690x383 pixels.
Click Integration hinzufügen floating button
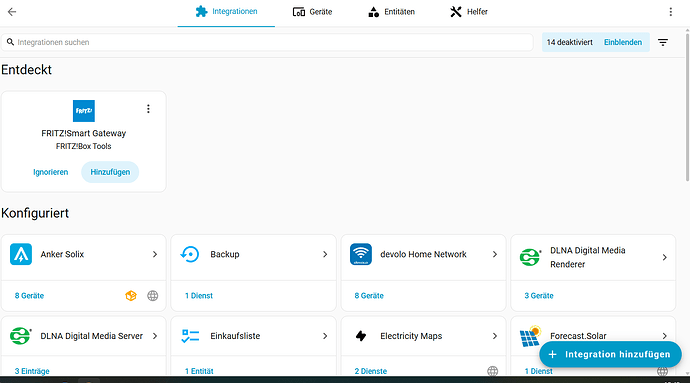[610, 354]
